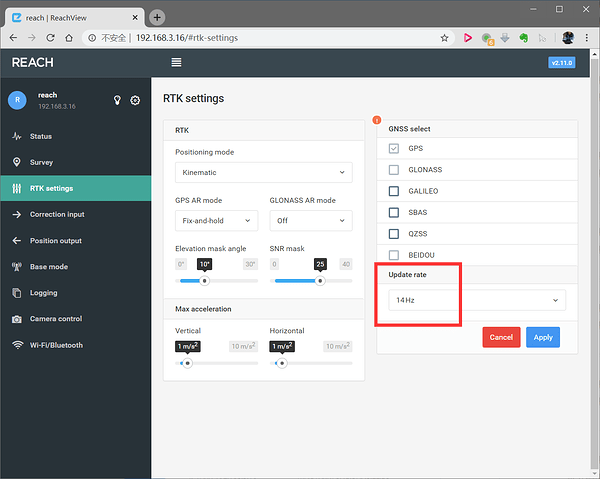The height and width of the screenshot is (479, 600).
Task: Click site security info icon
Action: (x=92, y=38)
